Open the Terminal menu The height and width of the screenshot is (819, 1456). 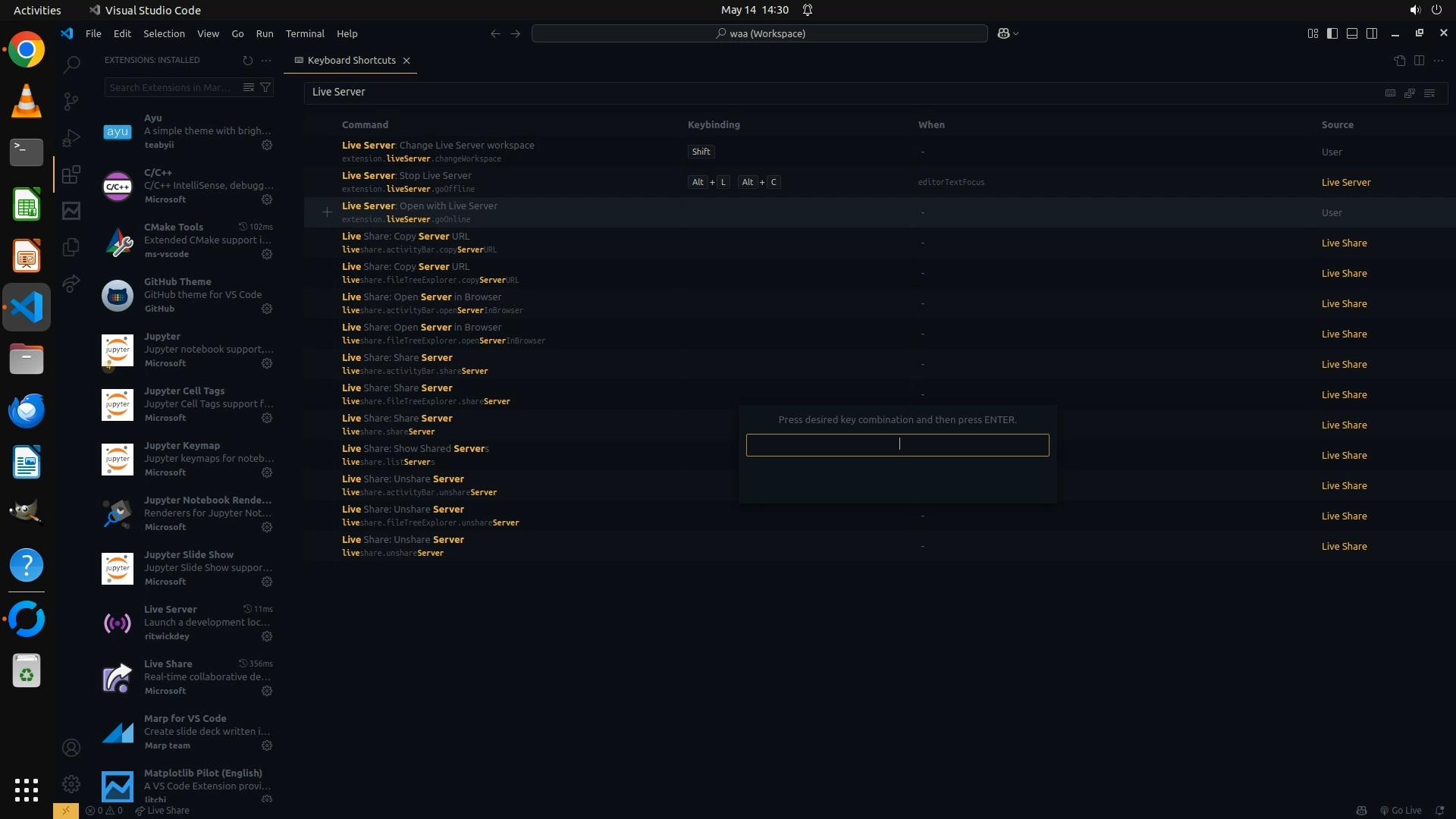point(305,33)
